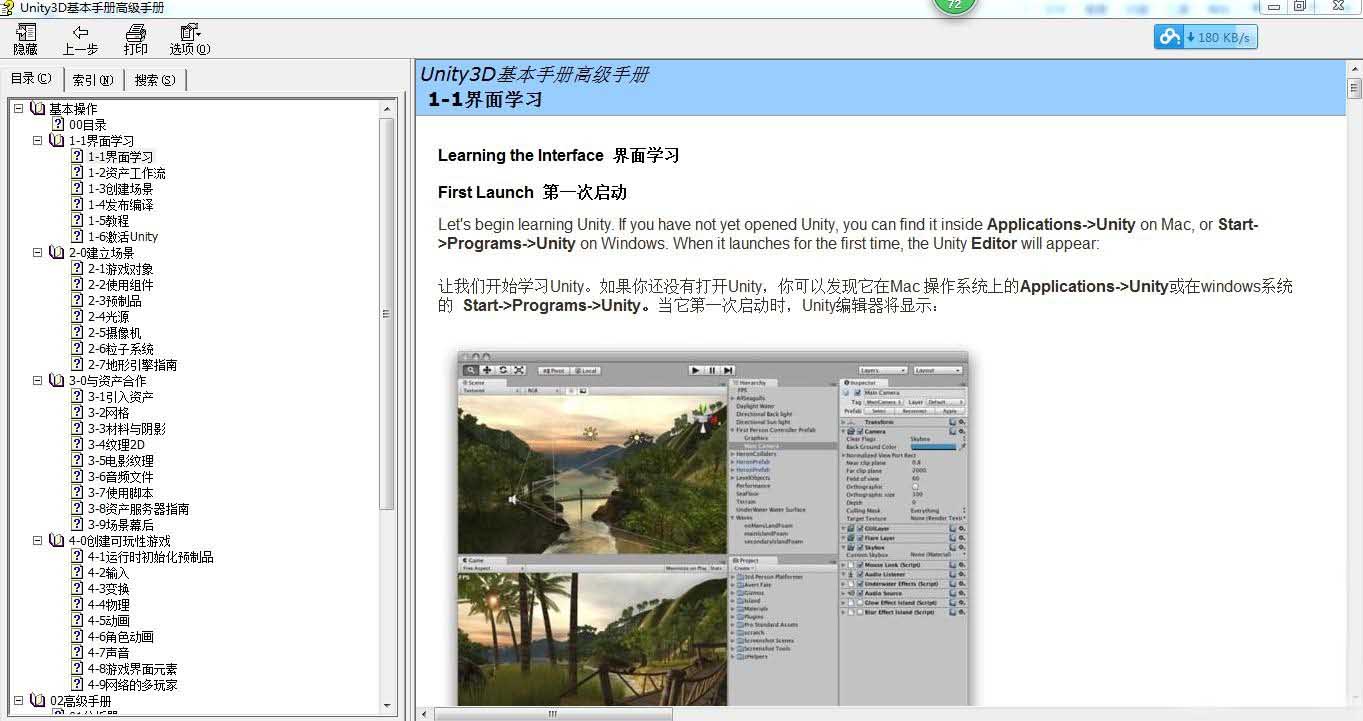Collapse the 3-0与资产合作 book node

point(38,380)
